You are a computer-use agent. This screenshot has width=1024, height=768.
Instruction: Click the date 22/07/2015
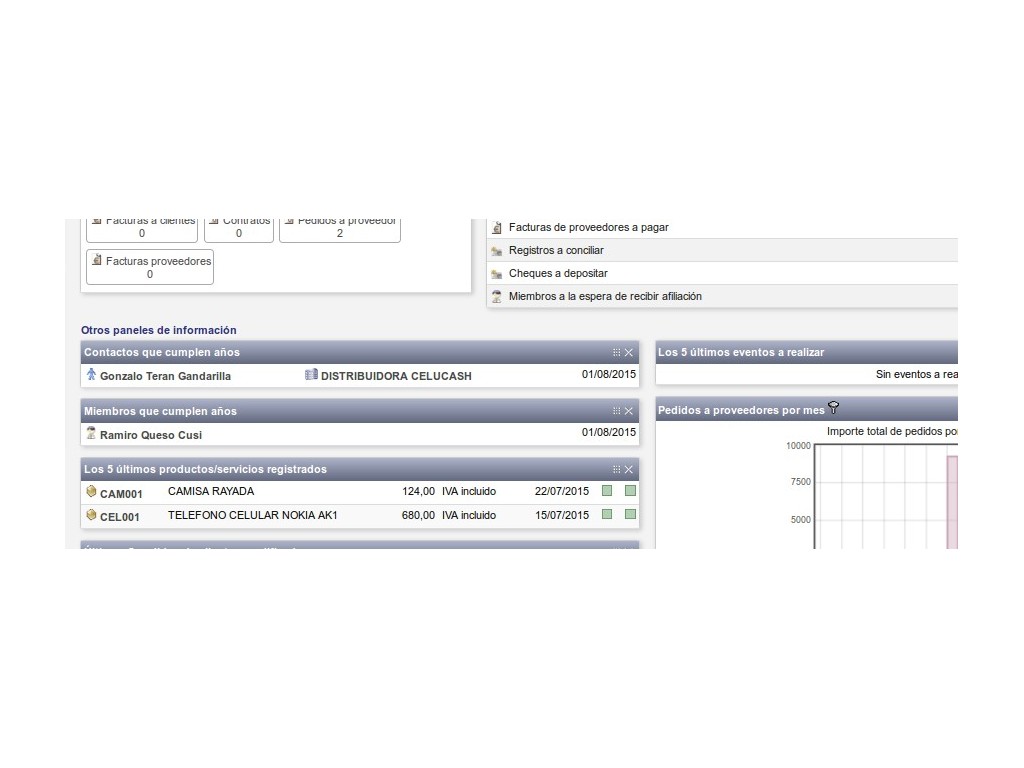coord(562,491)
